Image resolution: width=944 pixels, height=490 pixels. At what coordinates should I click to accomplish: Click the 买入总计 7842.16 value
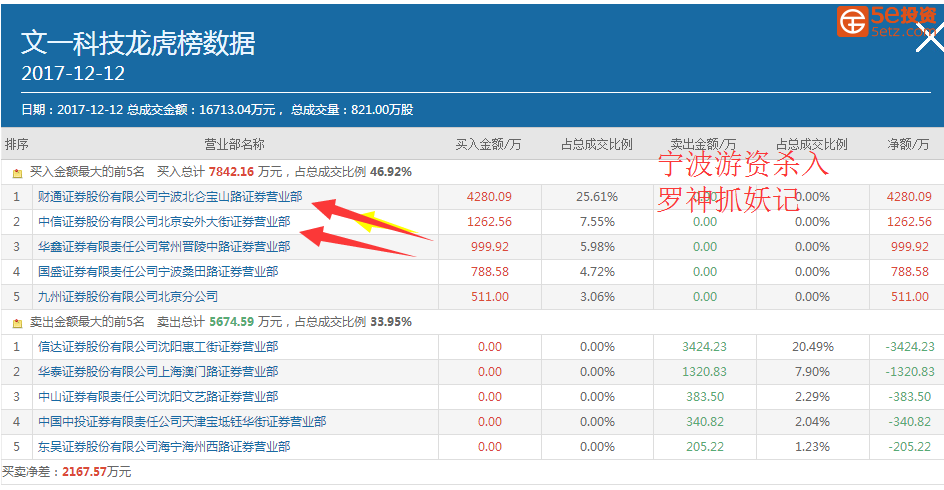point(231,172)
